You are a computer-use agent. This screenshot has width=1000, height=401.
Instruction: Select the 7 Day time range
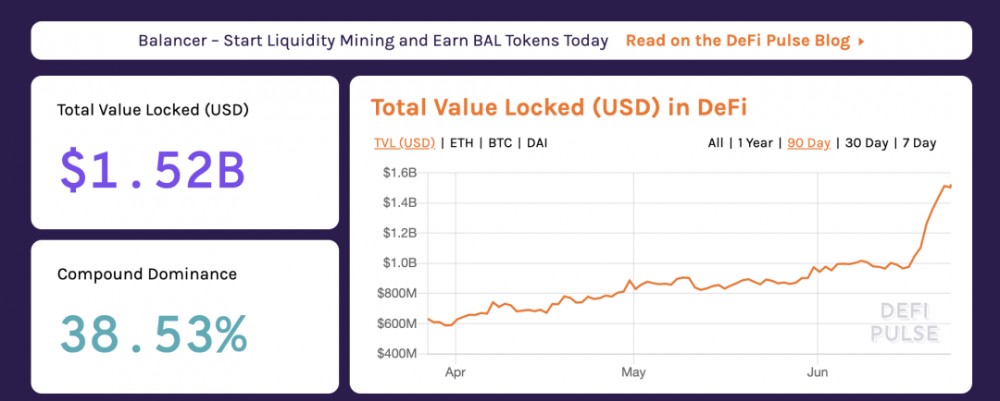(x=919, y=143)
